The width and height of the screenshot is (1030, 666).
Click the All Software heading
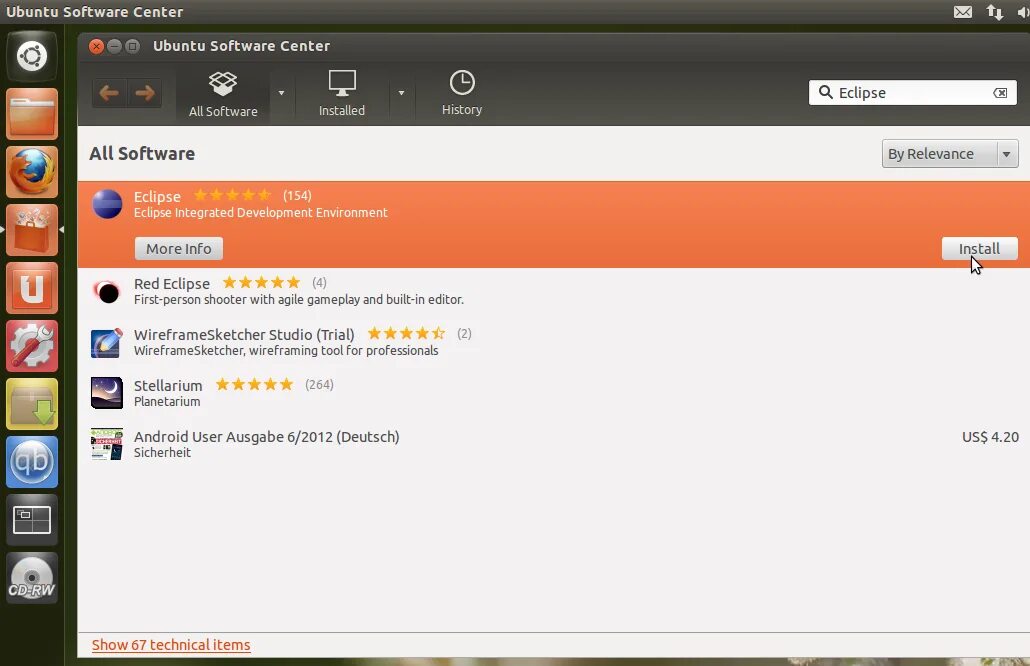click(x=142, y=154)
